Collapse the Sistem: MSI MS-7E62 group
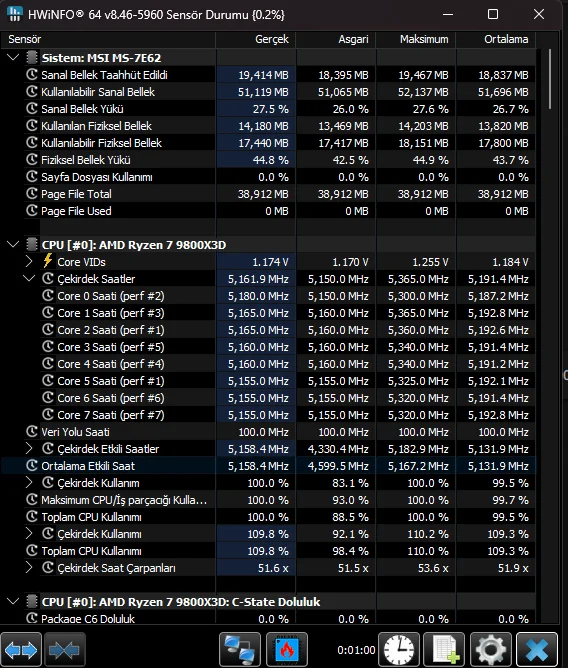Viewport: 568px width, 668px height. (13, 57)
